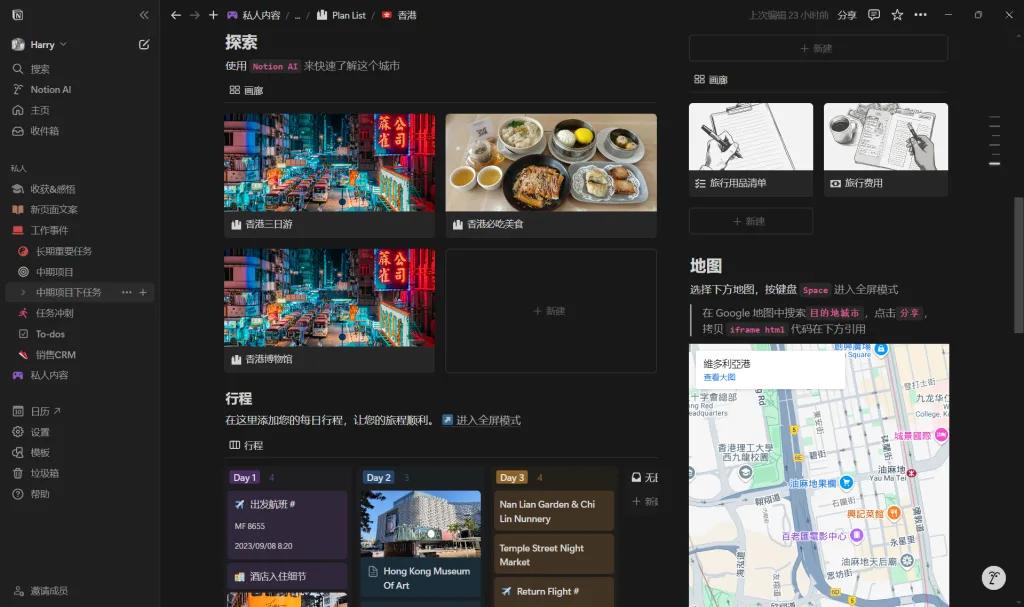Viewport: 1024px width, 607px height.
Task: Click the empty 新建 gallery card under 探索
Action: 551,311
